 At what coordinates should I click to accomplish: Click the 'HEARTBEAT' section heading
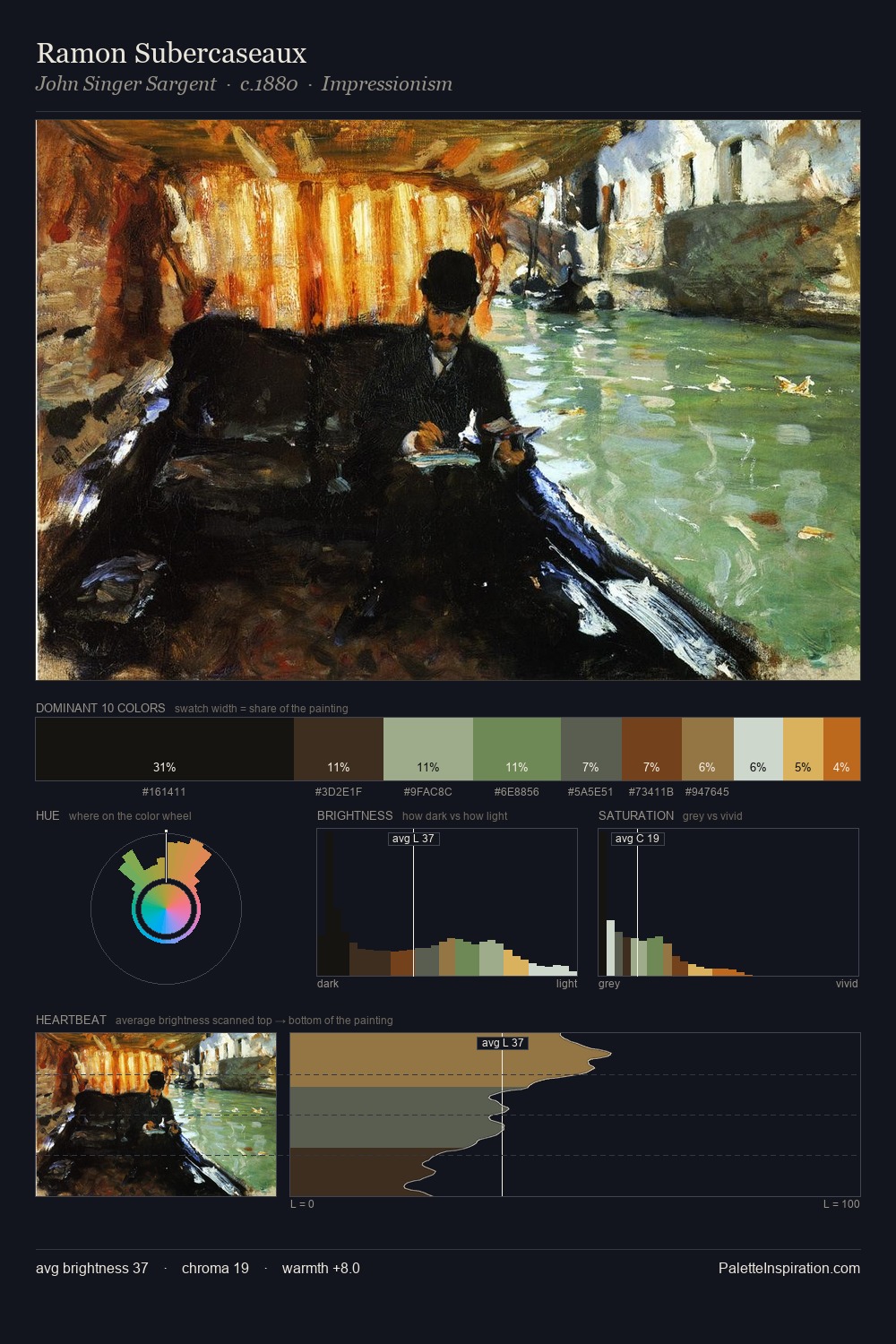pos(71,1020)
